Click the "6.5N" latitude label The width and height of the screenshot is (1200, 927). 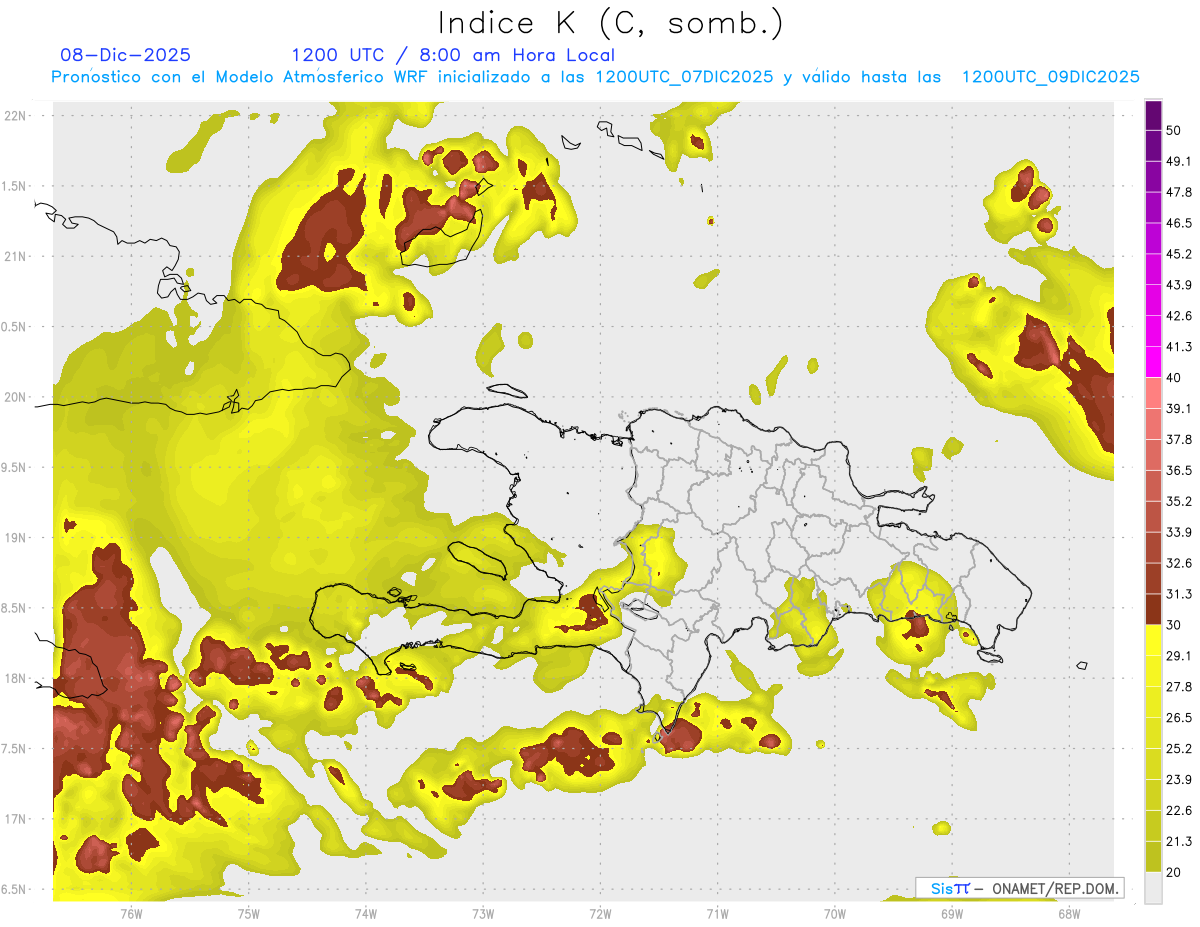(15, 890)
